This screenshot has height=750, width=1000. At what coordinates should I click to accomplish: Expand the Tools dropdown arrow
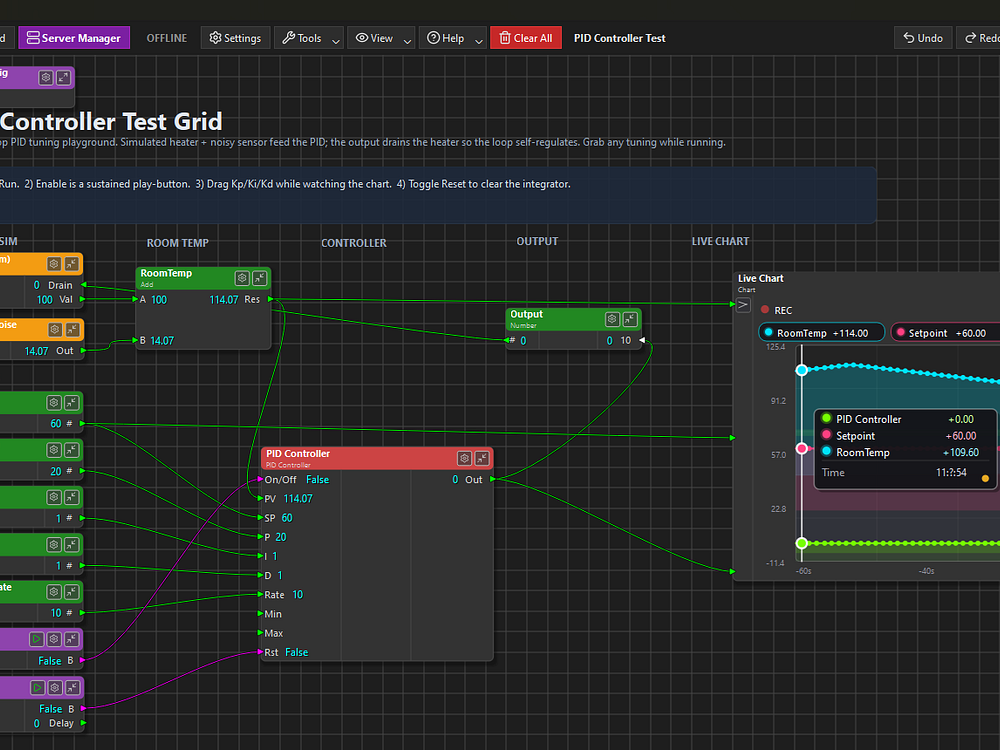336,39
